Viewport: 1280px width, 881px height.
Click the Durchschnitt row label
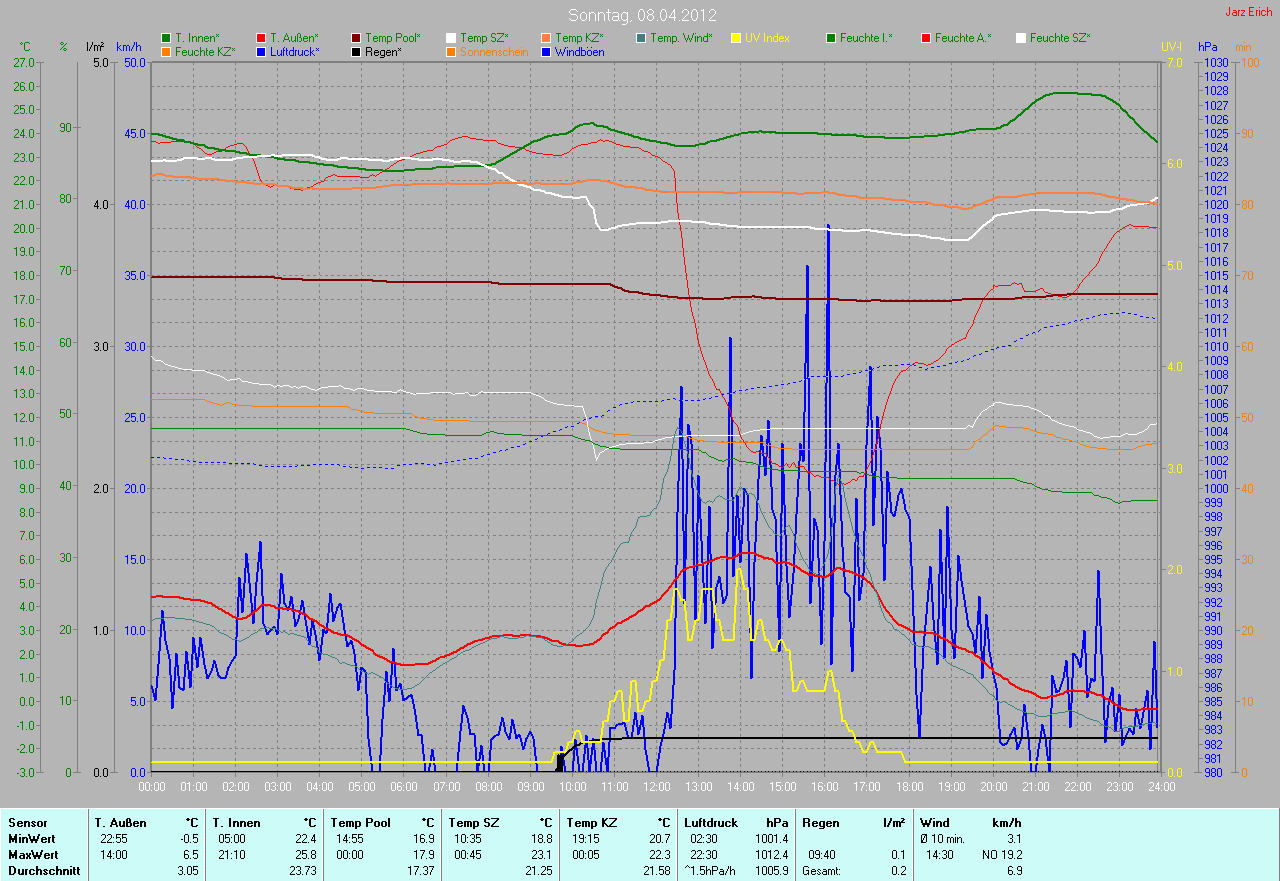(43, 871)
